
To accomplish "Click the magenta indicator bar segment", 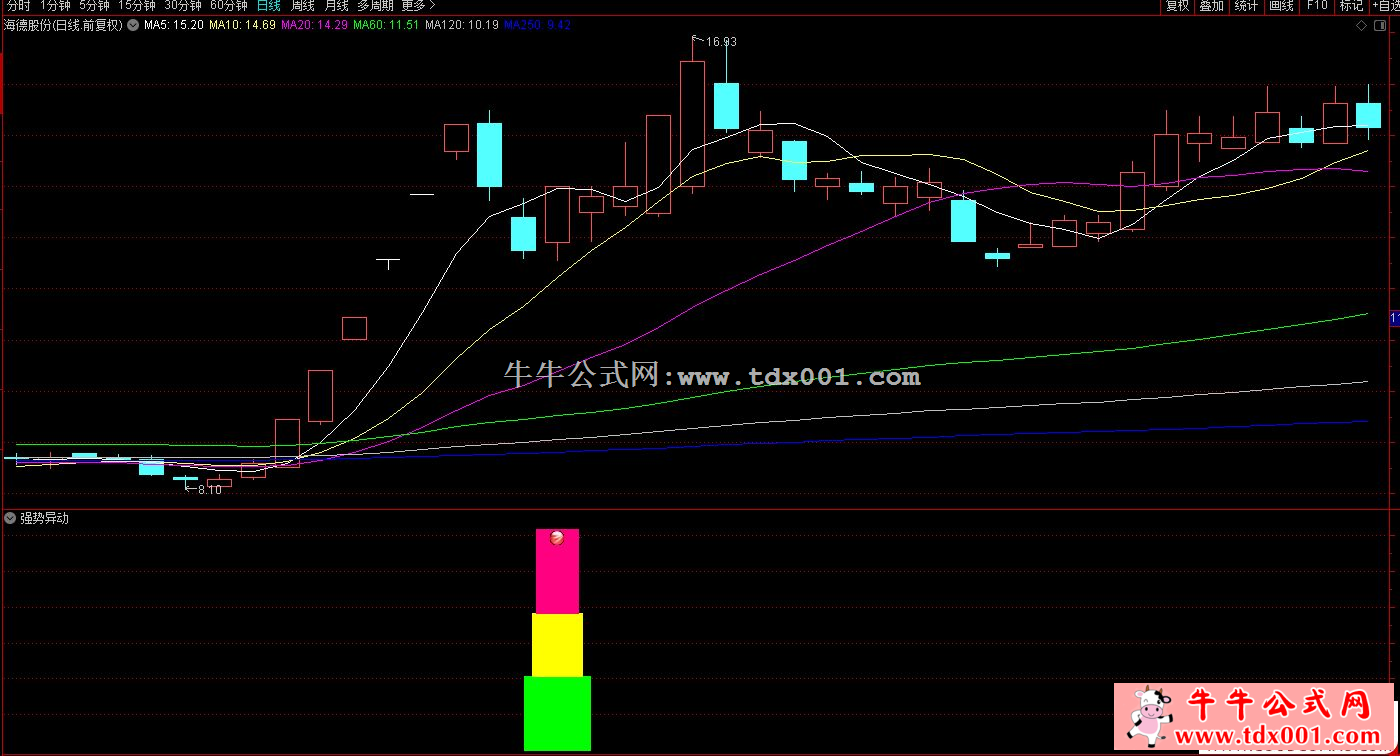I will (x=557, y=571).
